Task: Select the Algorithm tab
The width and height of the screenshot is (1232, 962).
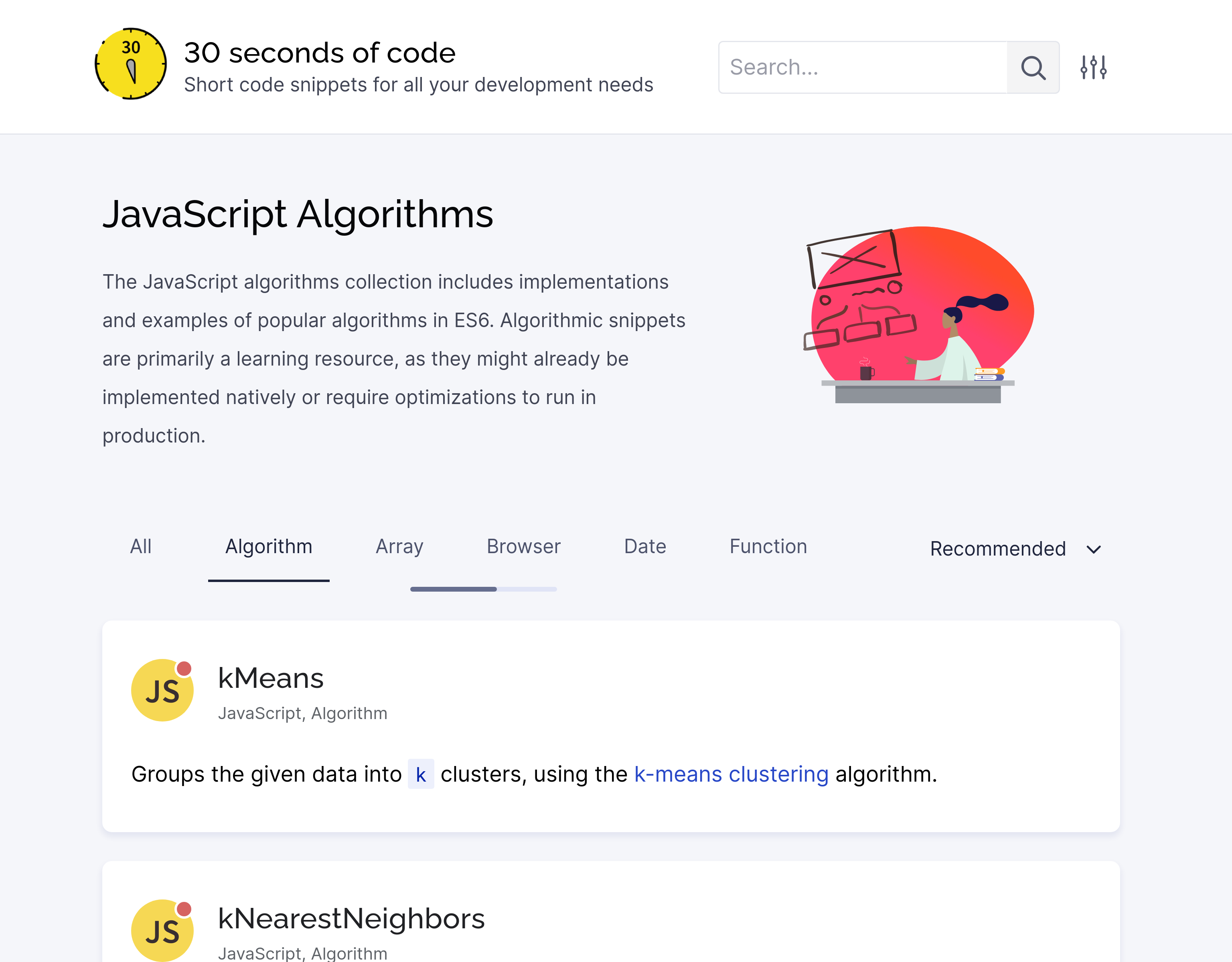Action: pos(269,546)
